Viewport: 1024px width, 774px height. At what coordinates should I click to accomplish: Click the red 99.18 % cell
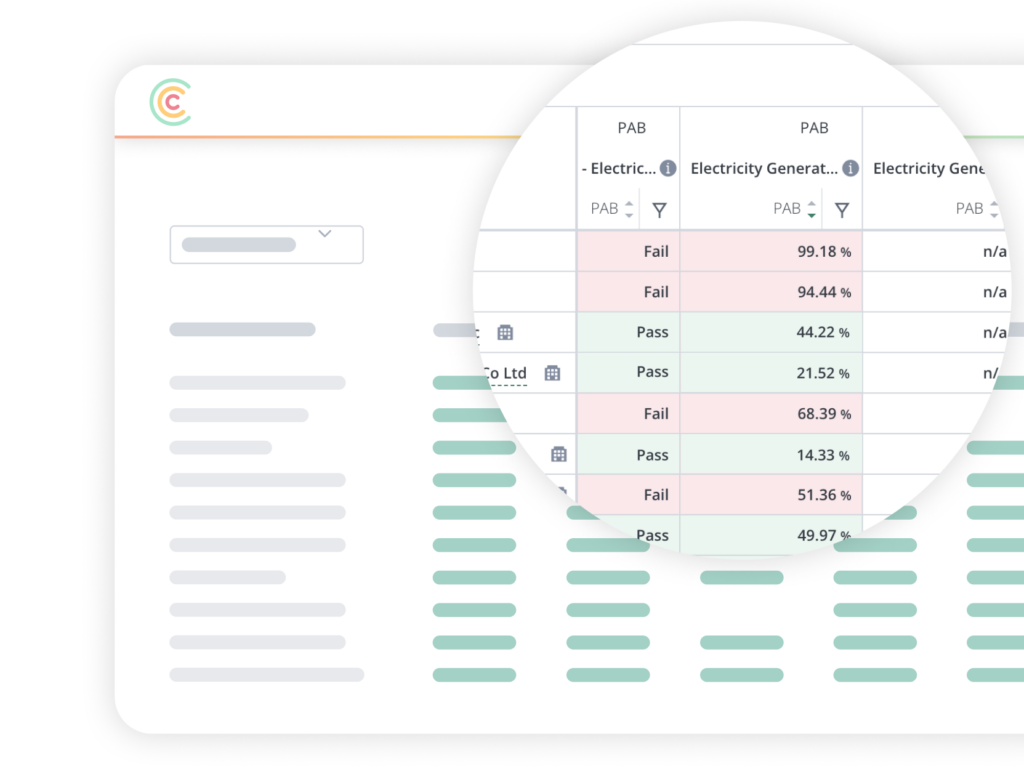coord(771,252)
